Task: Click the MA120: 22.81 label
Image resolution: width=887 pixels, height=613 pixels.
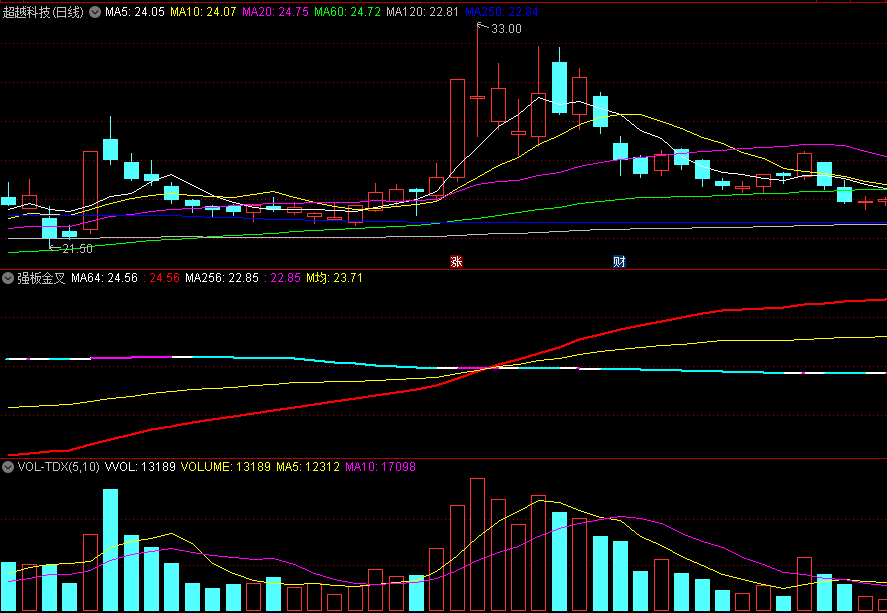Action: pos(423,12)
